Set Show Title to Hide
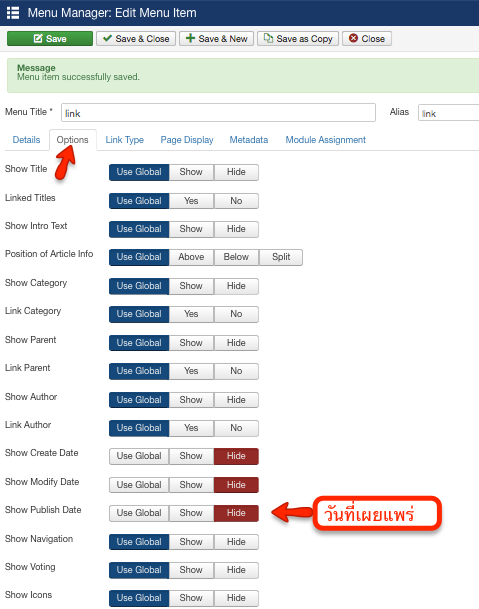The height and width of the screenshot is (609, 479). point(236,172)
